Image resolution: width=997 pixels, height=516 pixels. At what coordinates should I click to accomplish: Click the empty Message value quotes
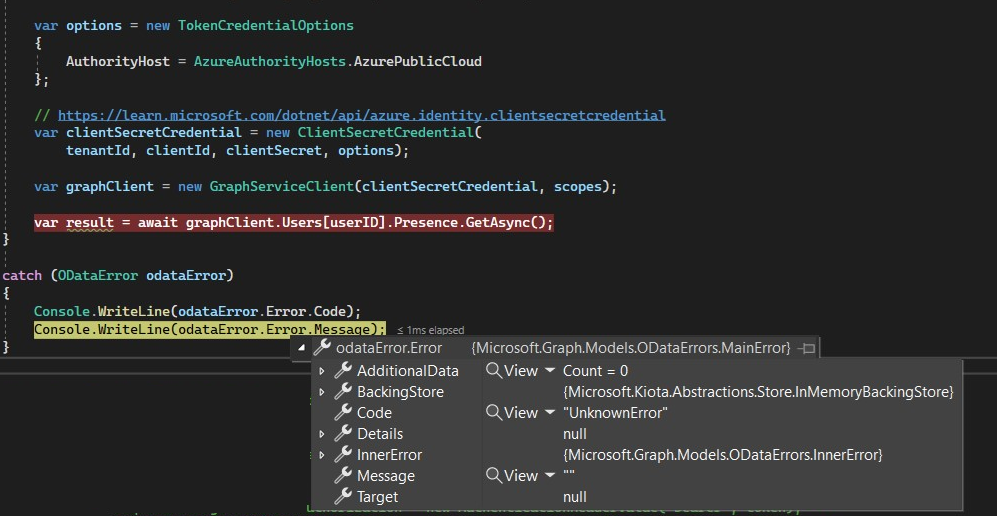tap(568, 476)
